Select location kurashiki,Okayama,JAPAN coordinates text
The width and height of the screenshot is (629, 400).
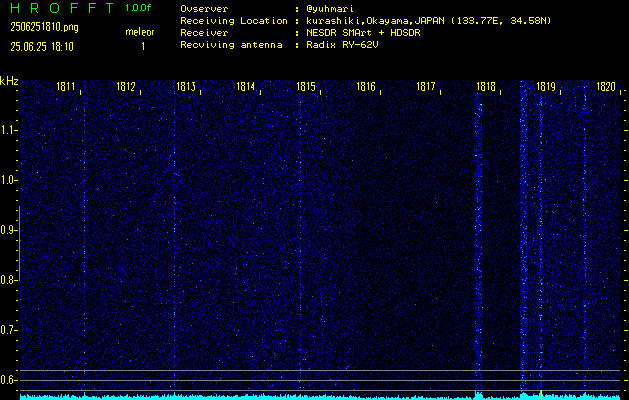[x=428, y=21]
